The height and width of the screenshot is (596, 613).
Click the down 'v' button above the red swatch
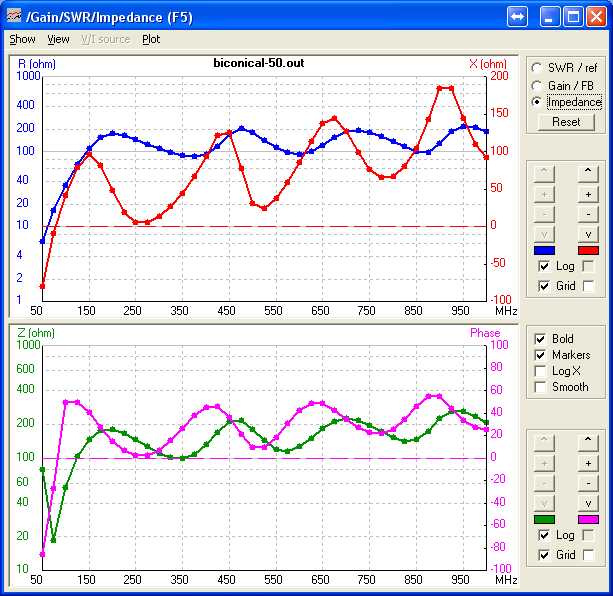588,233
